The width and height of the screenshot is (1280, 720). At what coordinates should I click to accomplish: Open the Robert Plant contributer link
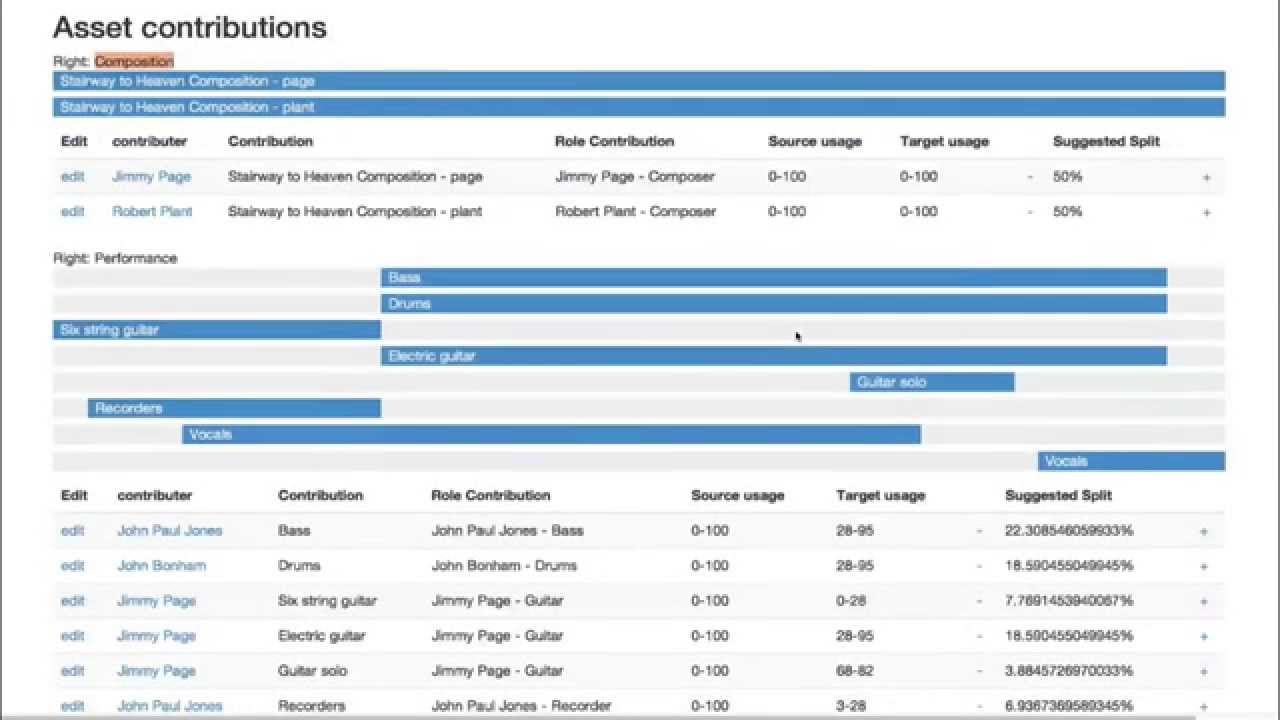coord(152,211)
